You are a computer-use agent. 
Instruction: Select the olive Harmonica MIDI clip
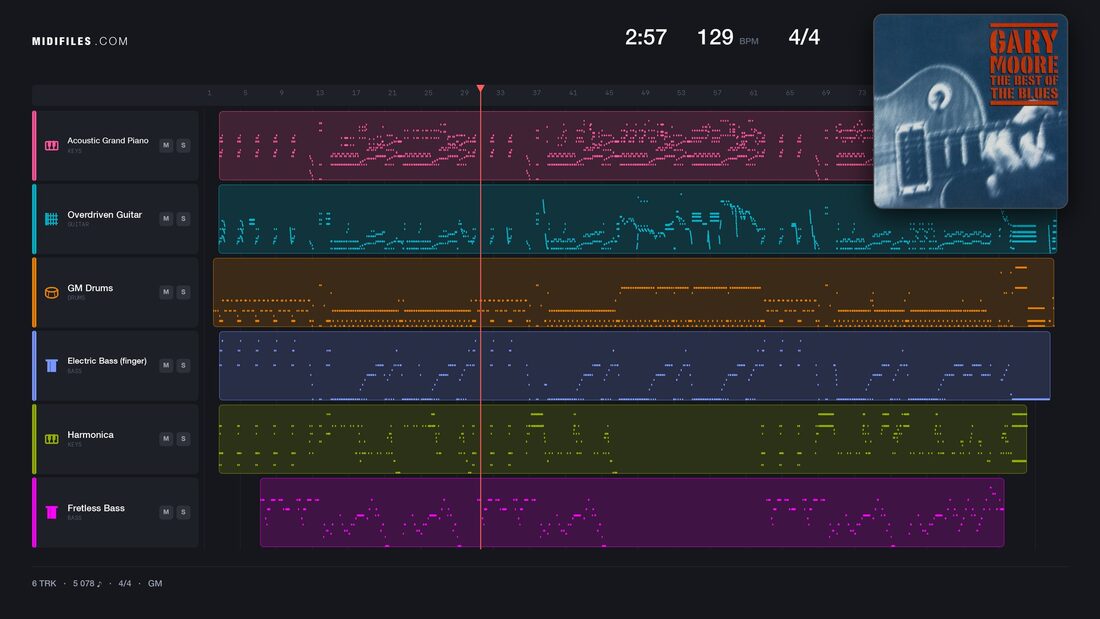[x=623, y=439]
